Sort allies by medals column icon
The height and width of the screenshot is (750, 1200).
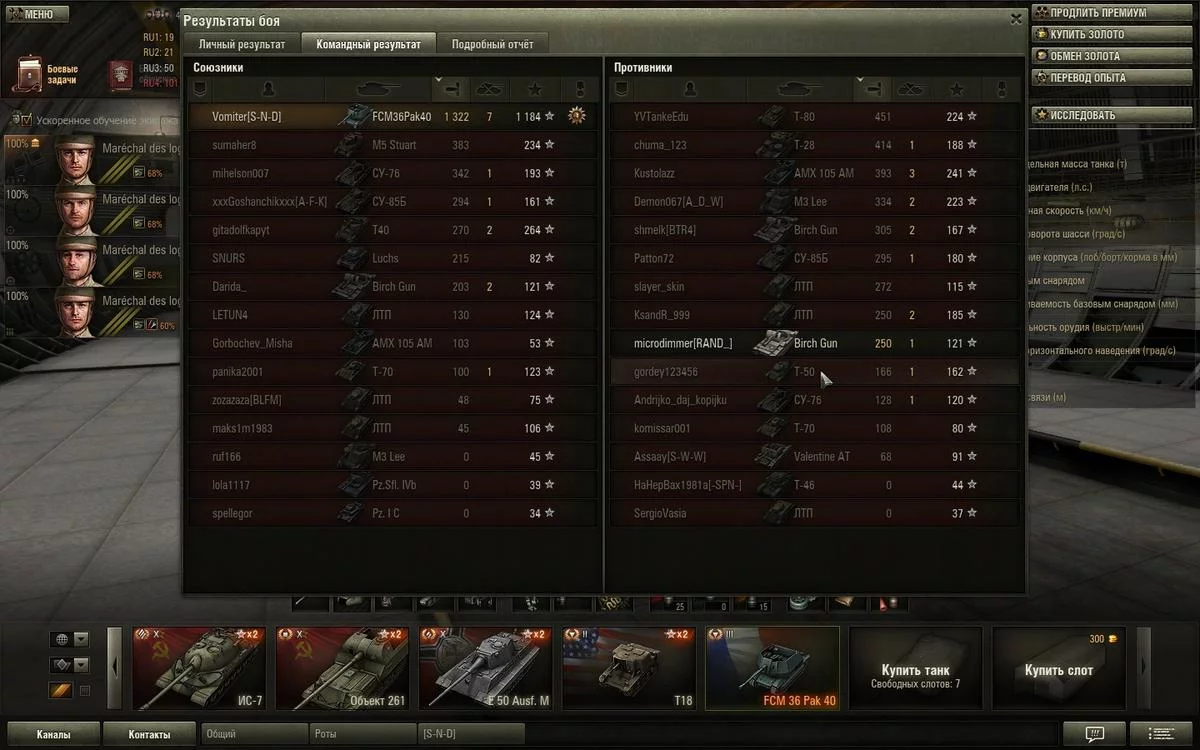coord(580,89)
